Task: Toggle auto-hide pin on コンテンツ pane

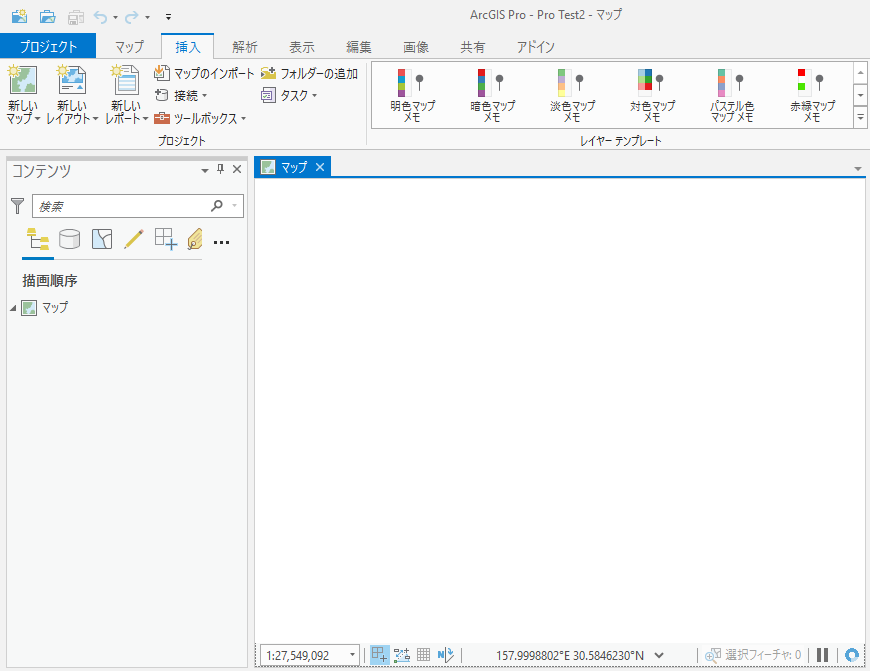Action: (220, 169)
